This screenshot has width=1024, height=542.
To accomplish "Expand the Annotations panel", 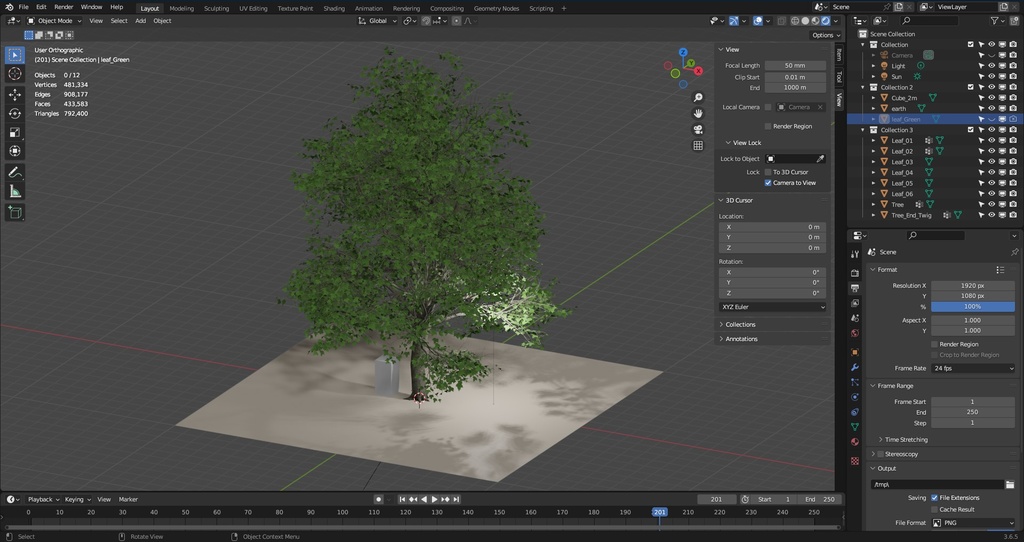I will (741, 339).
